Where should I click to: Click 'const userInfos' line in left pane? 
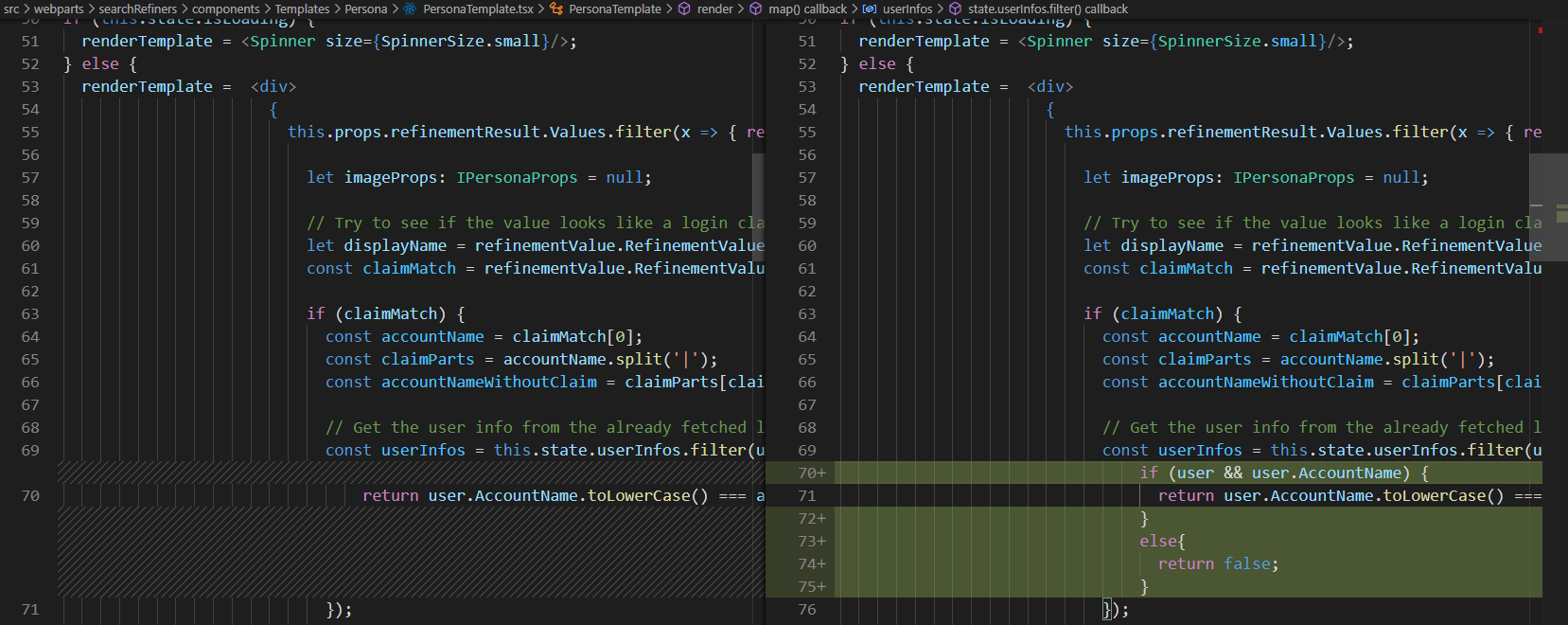(545, 450)
